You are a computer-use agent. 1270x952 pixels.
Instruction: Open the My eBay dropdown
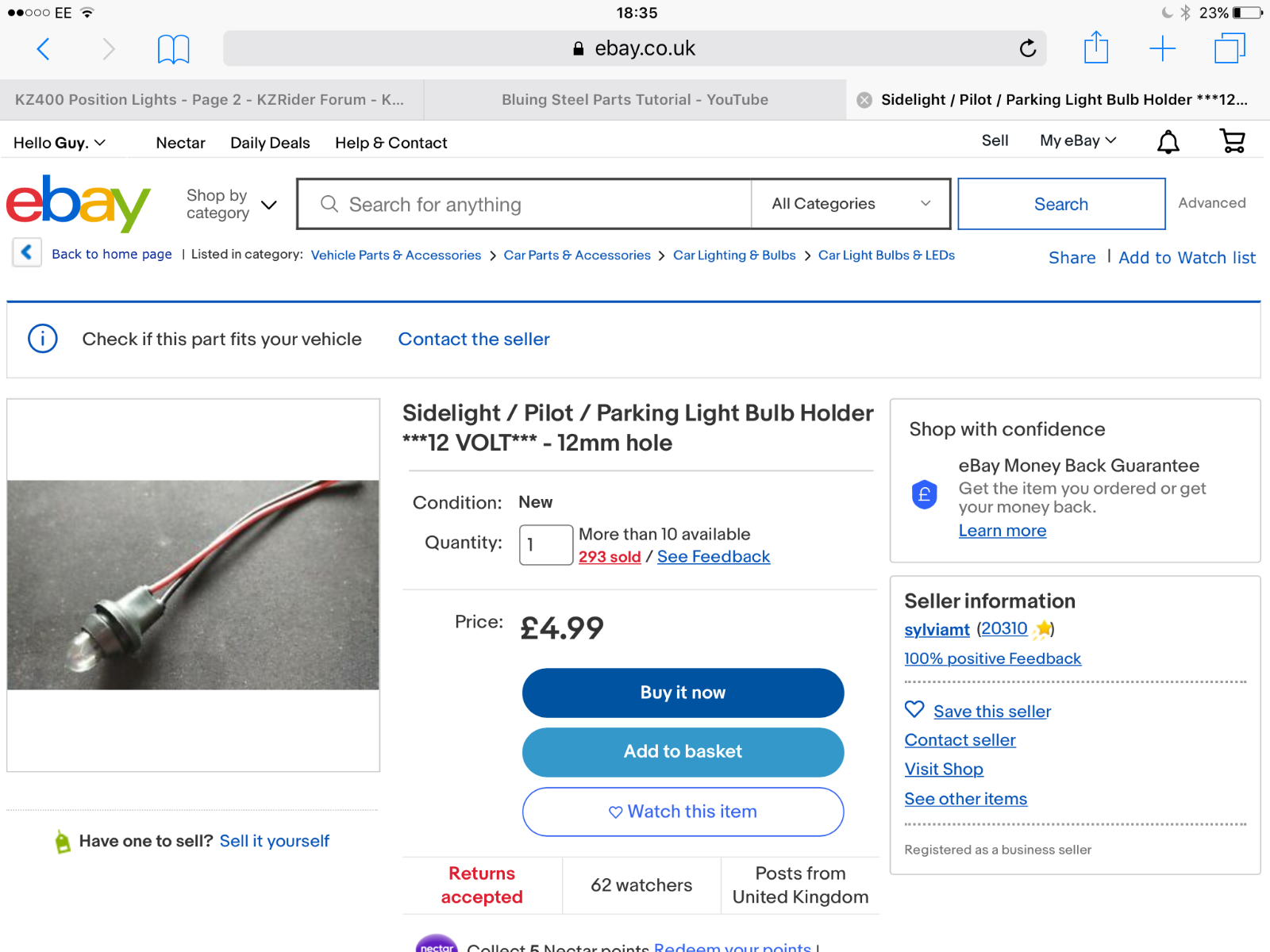pyautogui.click(x=1078, y=140)
